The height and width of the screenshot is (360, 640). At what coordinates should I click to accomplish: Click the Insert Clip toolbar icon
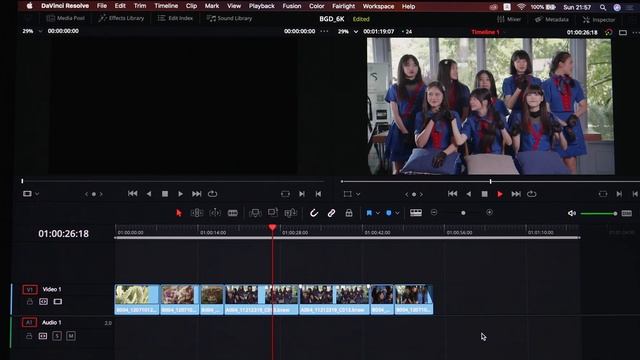255,213
